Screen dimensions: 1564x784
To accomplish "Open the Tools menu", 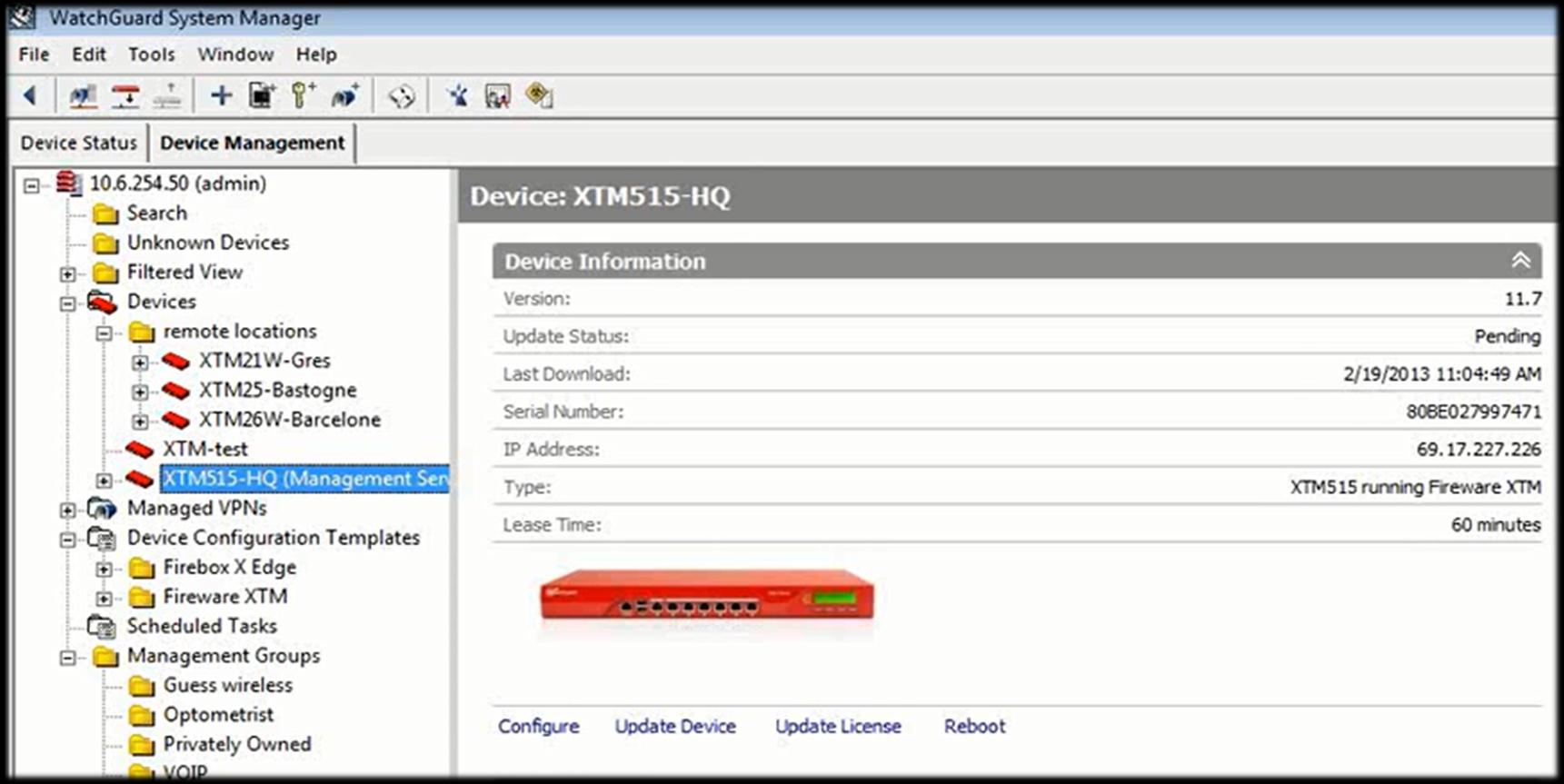I will pos(151,54).
